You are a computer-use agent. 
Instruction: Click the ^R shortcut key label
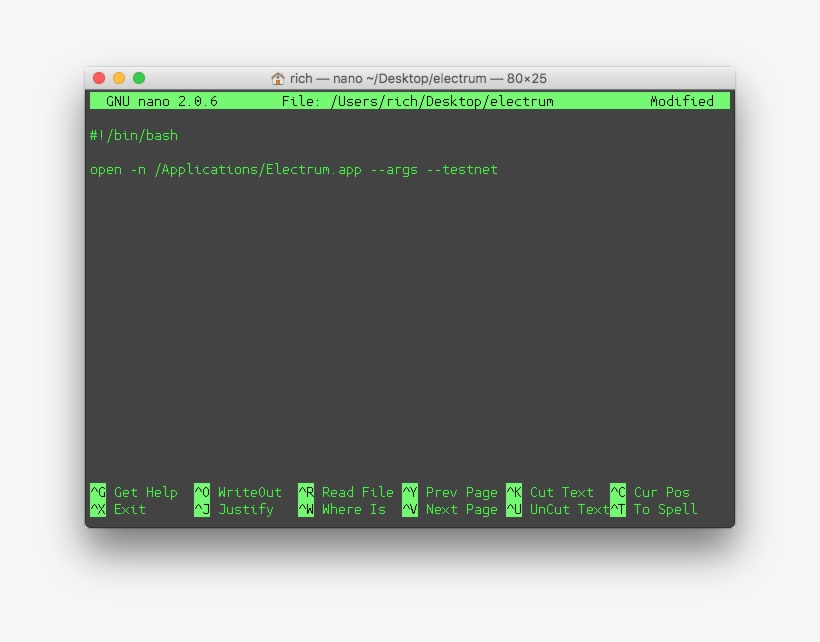(x=306, y=492)
